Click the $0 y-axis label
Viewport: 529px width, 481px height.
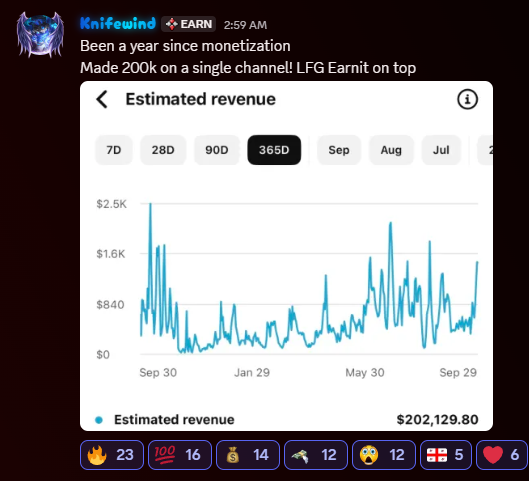(103, 355)
